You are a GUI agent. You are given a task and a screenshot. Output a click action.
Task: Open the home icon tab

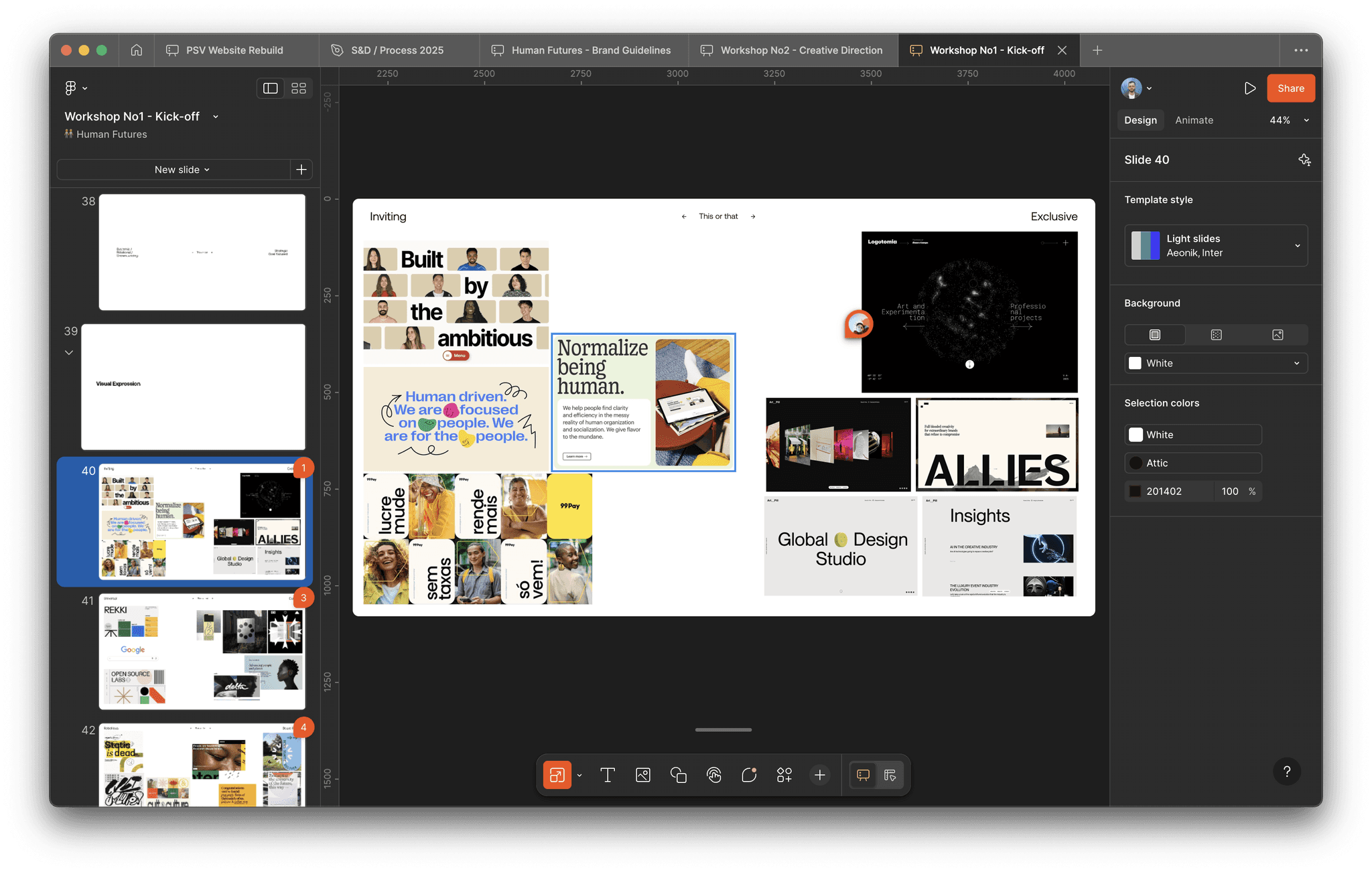coord(137,50)
